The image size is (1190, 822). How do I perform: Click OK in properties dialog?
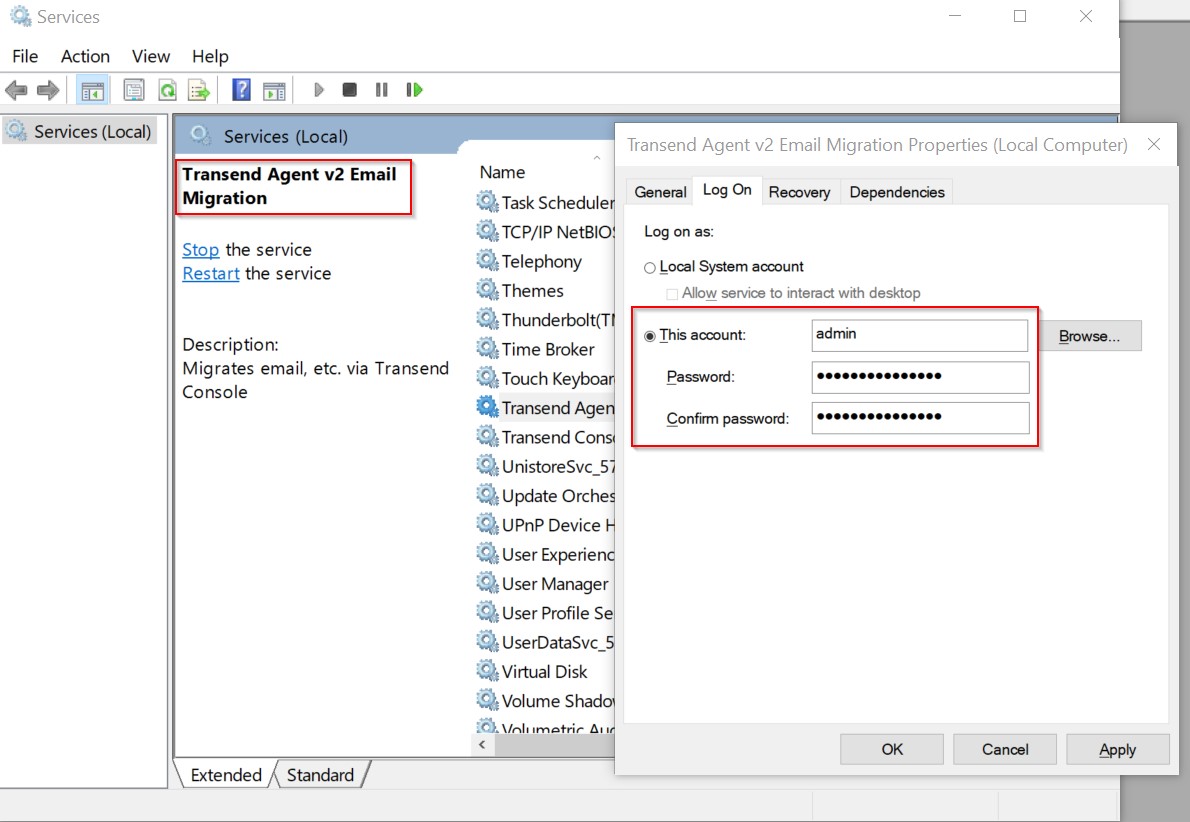[x=892, y=749]
